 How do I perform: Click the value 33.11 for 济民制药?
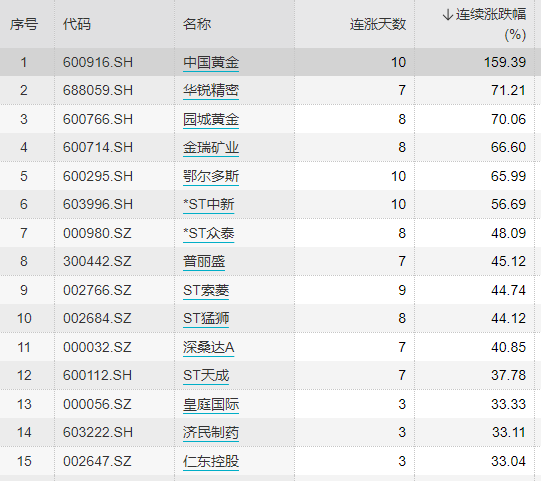(508, 432)
